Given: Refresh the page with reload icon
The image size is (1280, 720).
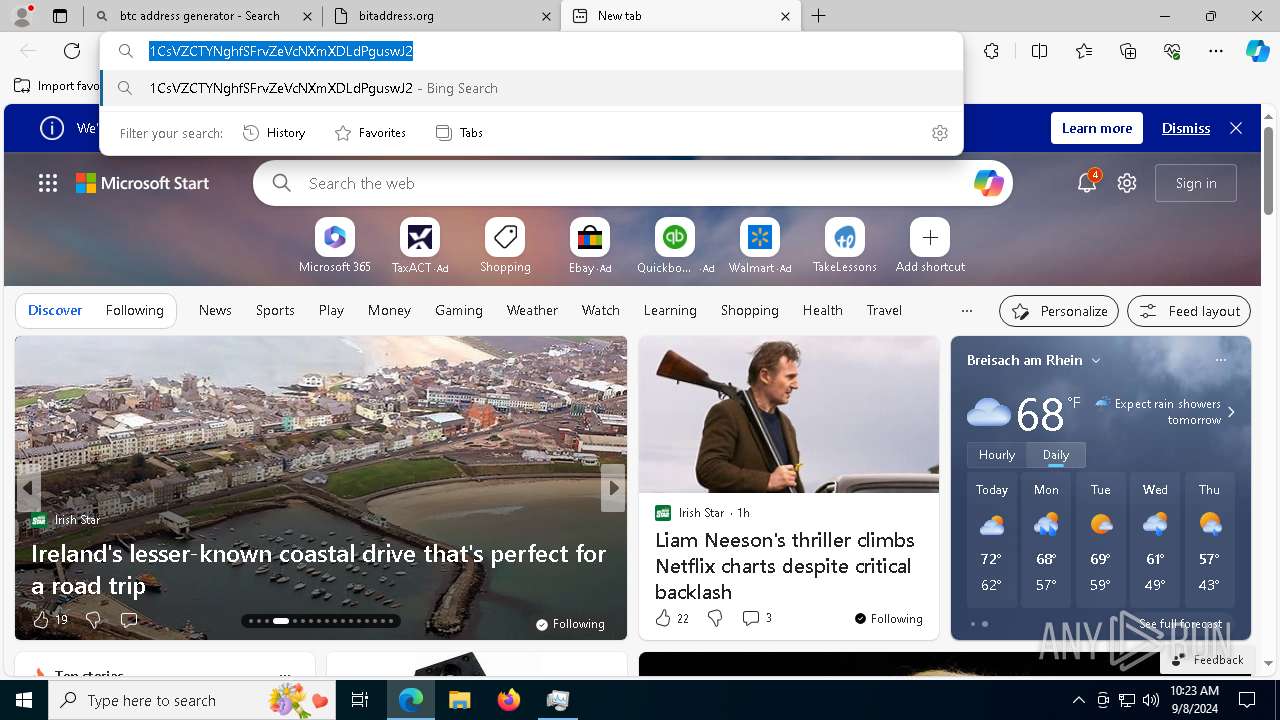Looking at the screenshot, I should tap(72, 51).
